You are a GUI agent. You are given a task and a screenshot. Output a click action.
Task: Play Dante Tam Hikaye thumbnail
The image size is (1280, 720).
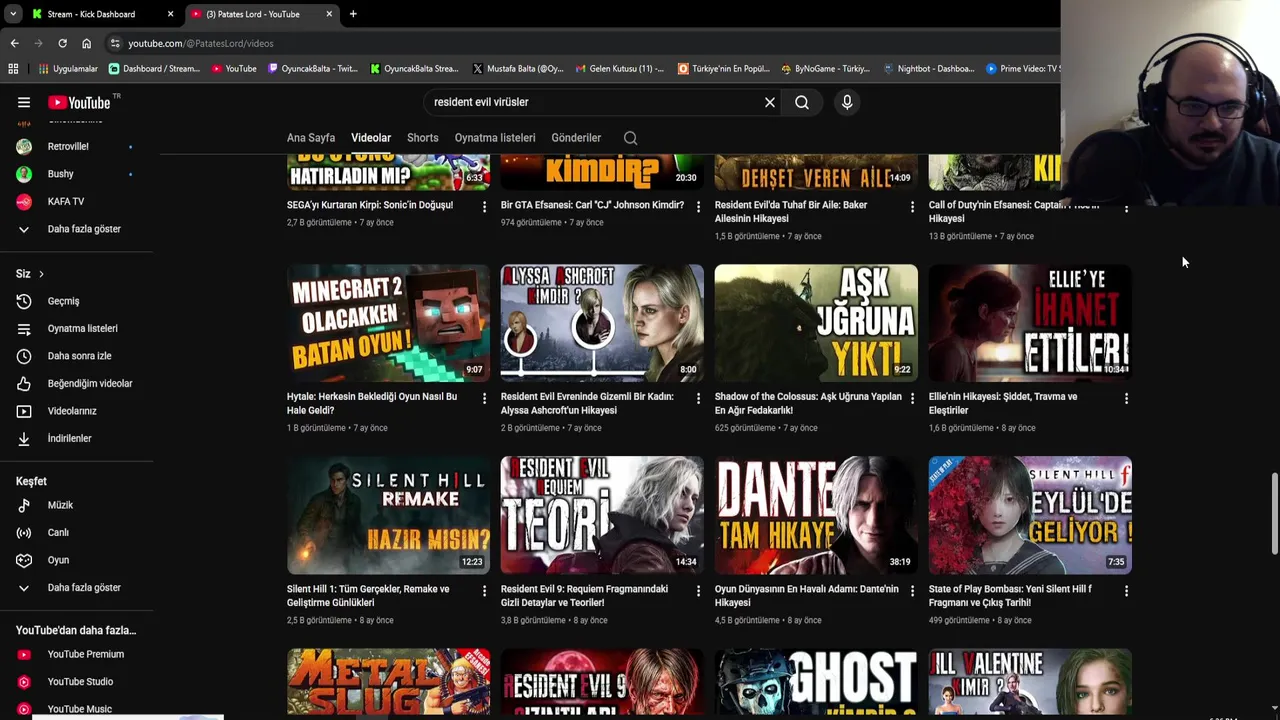coord(816,515)
